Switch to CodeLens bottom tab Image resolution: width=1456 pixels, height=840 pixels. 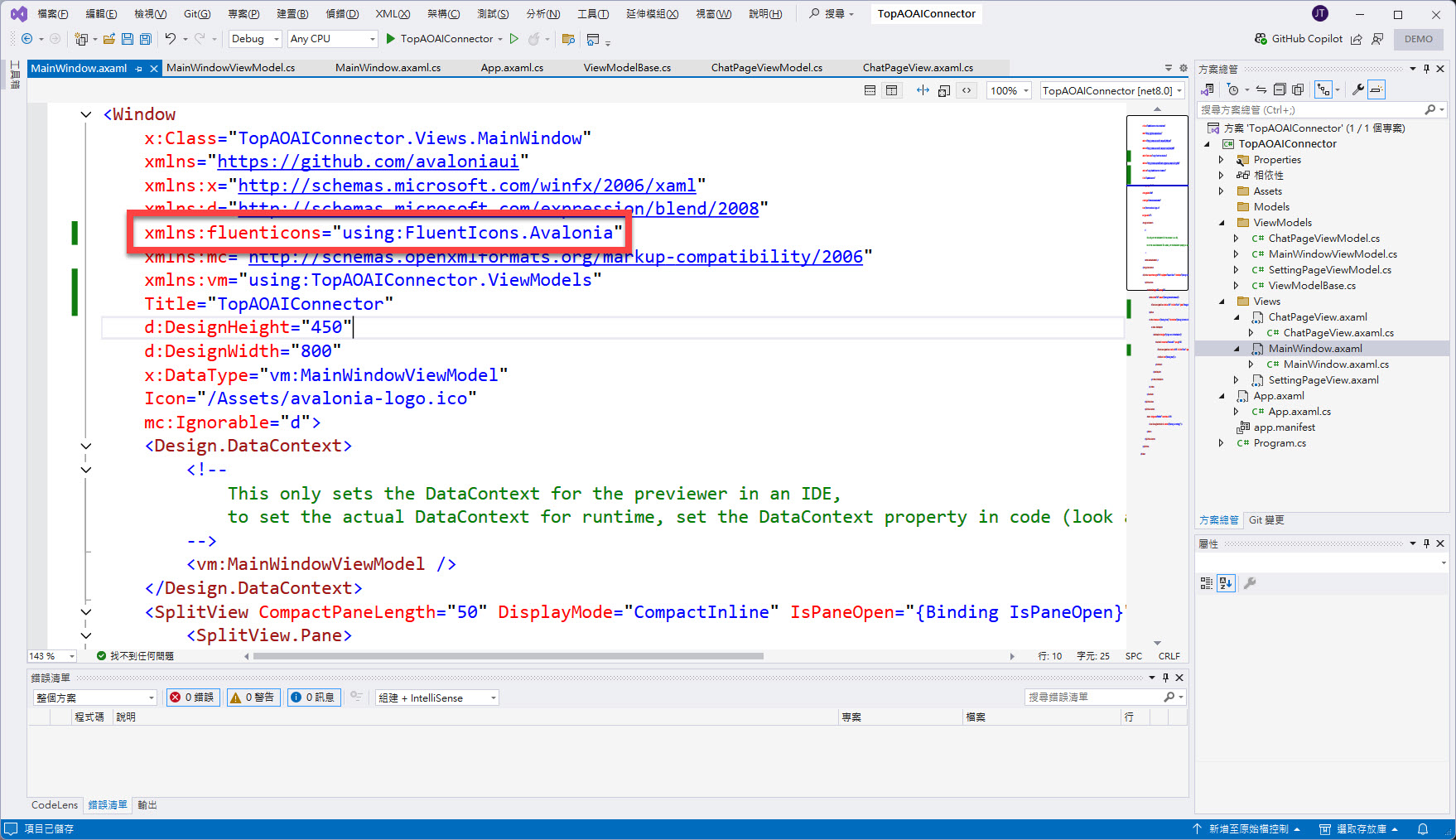click(x=55, y=805)
